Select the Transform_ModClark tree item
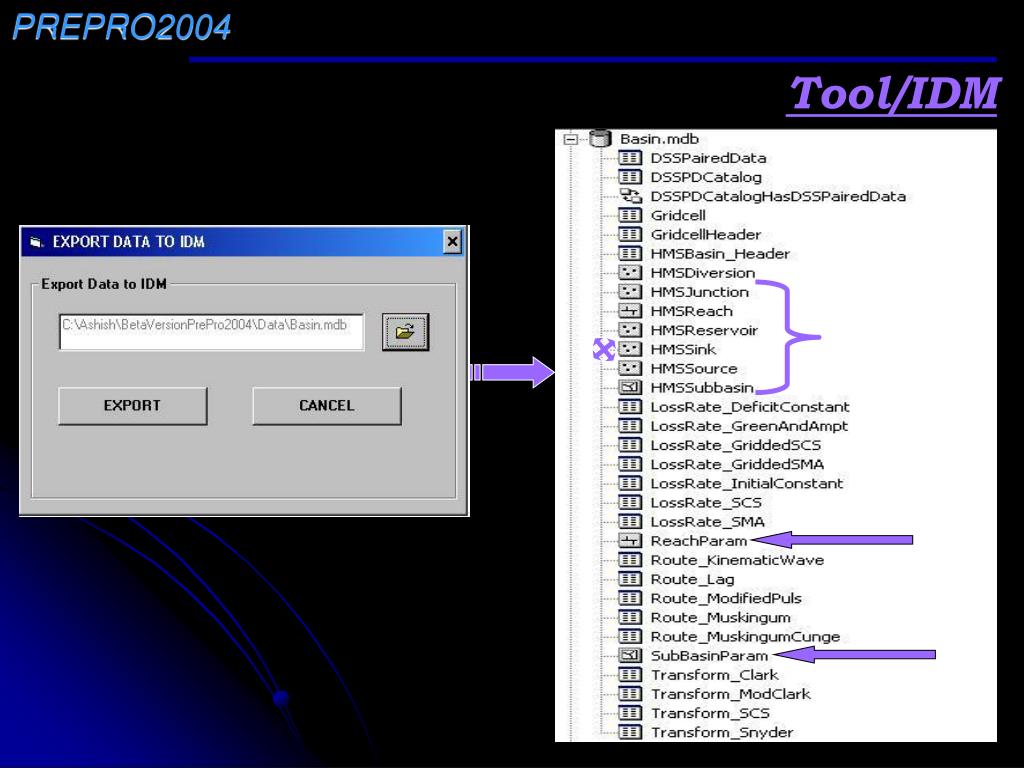 pos(730,694)
